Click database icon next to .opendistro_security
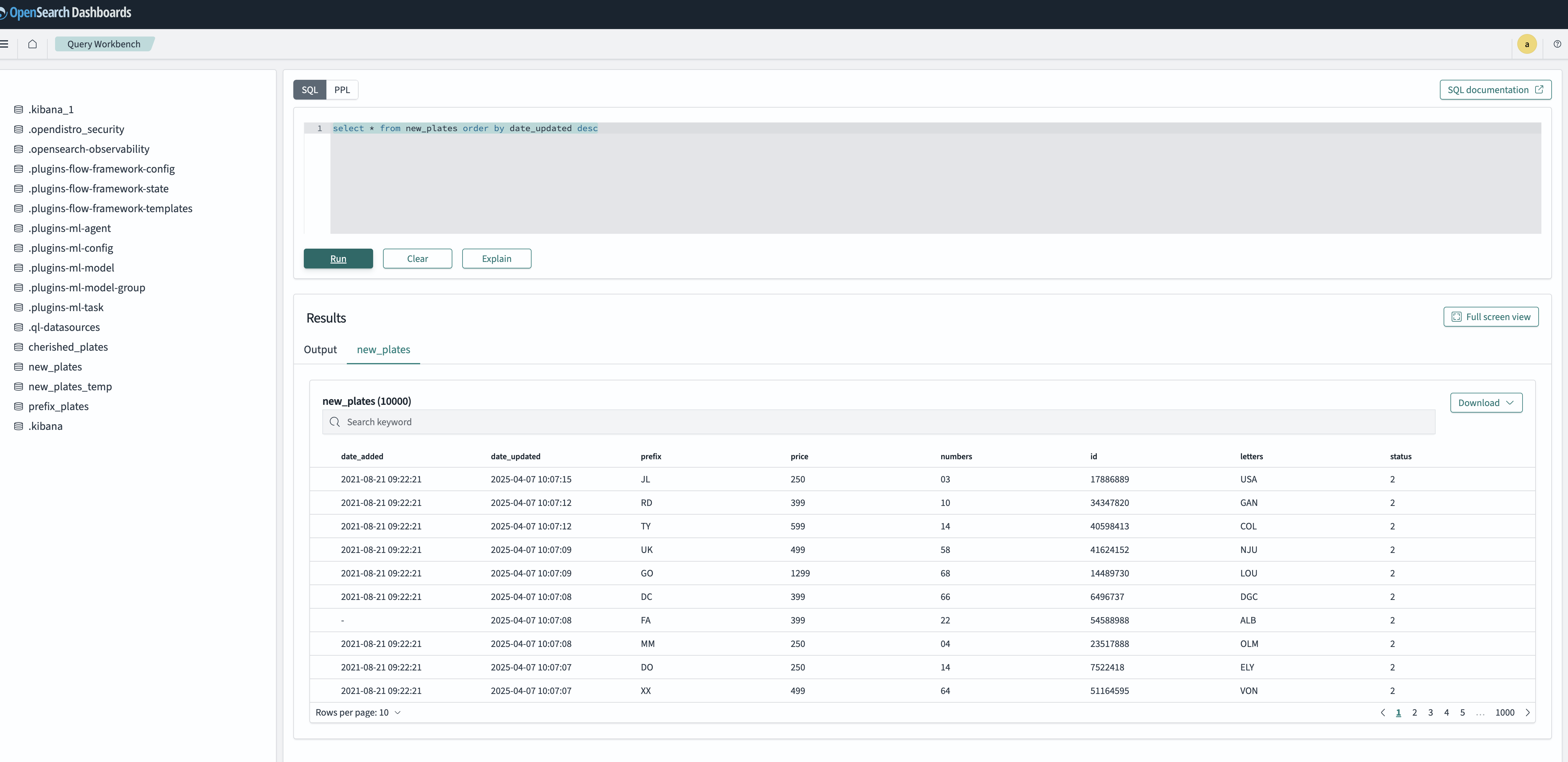The width and height of the screenshot is (1568, 762). pyautogui.click(x=19, y=129)
